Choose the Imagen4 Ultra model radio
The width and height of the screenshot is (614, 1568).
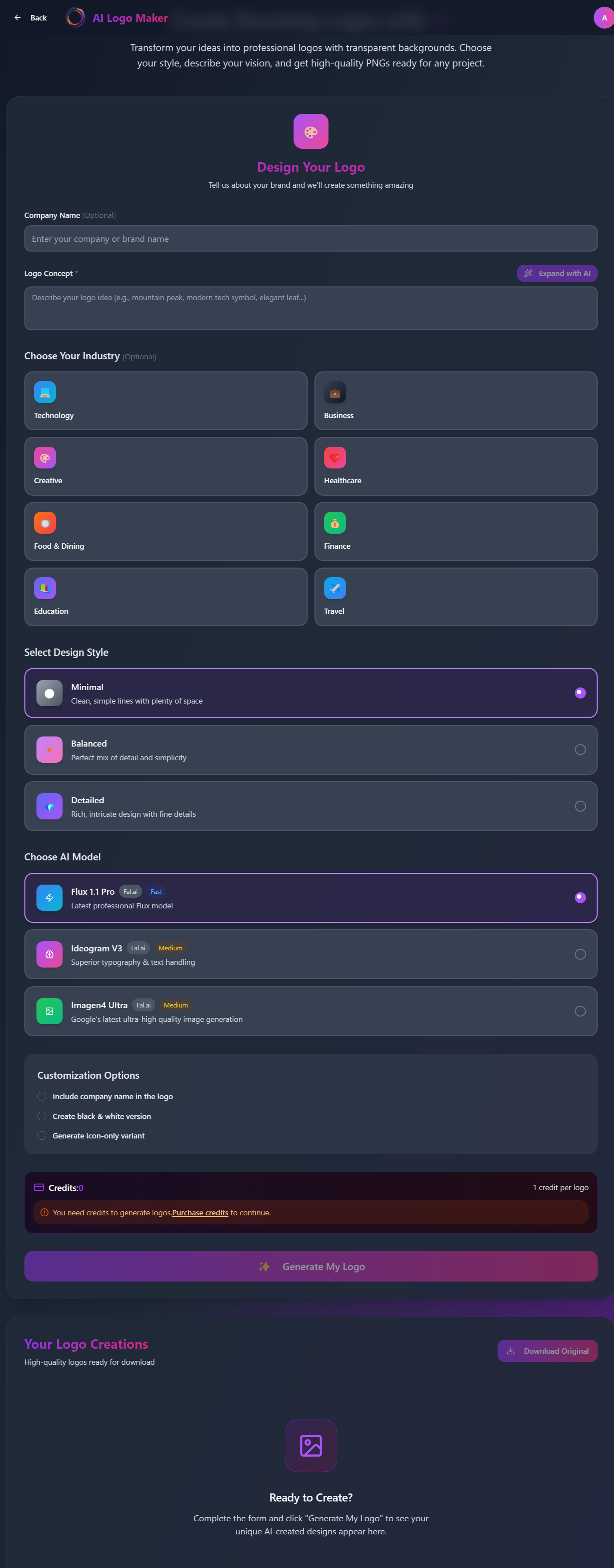(580, 1011)
